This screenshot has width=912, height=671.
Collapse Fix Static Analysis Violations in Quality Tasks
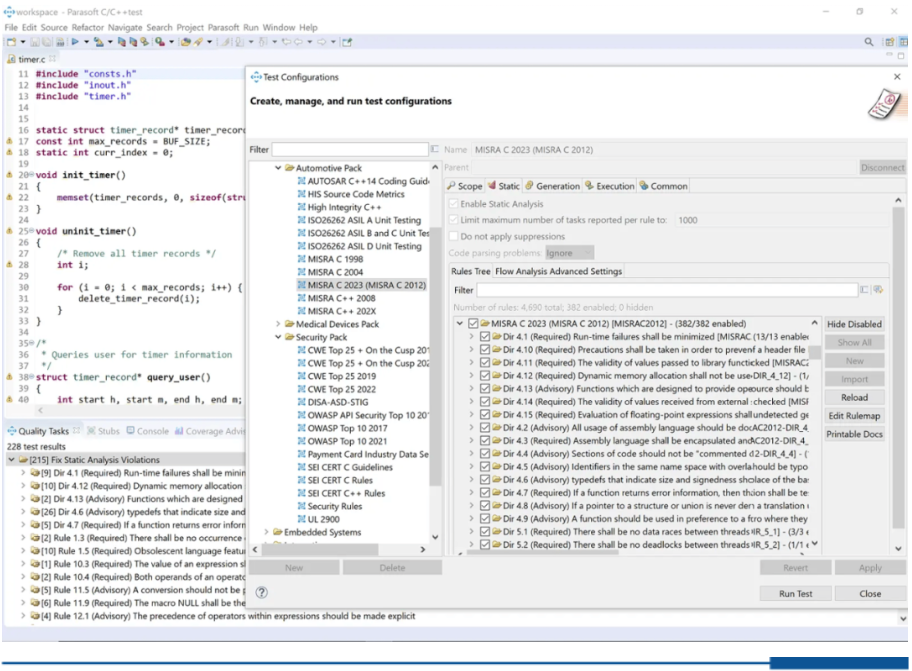(x=12, y=459)
